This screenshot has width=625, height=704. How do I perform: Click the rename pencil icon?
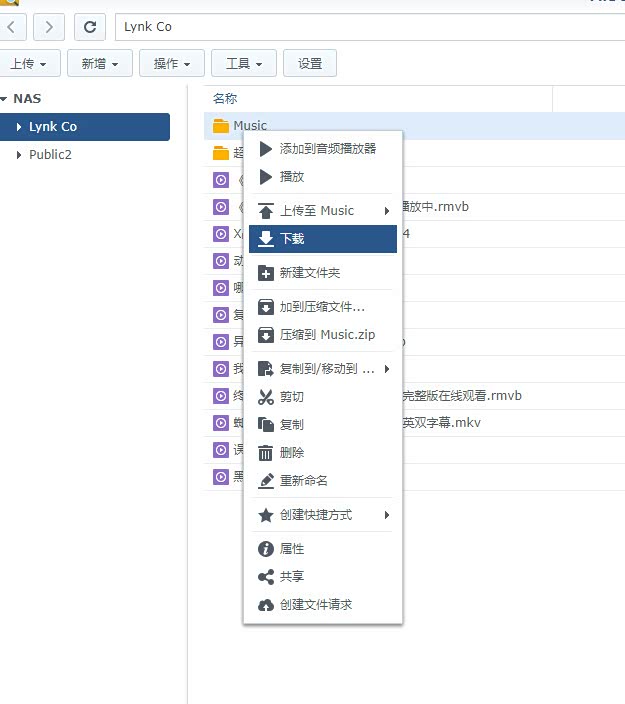coord(266,481)
